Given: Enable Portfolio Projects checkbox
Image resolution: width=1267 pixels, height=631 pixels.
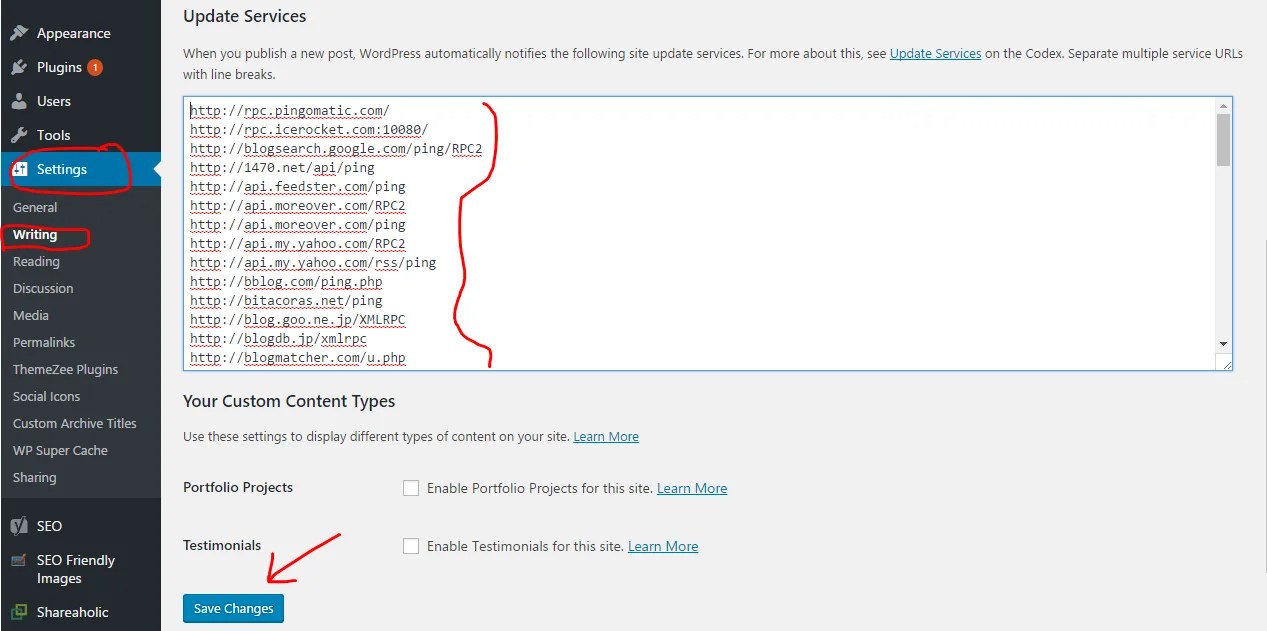Looking at the screenshot, I should (x=411, y=488).
